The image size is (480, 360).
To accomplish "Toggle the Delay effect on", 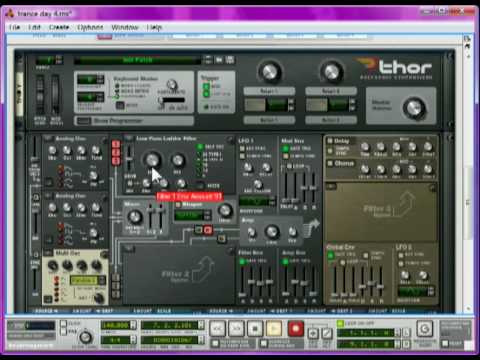I will click(x=330, y=141).
